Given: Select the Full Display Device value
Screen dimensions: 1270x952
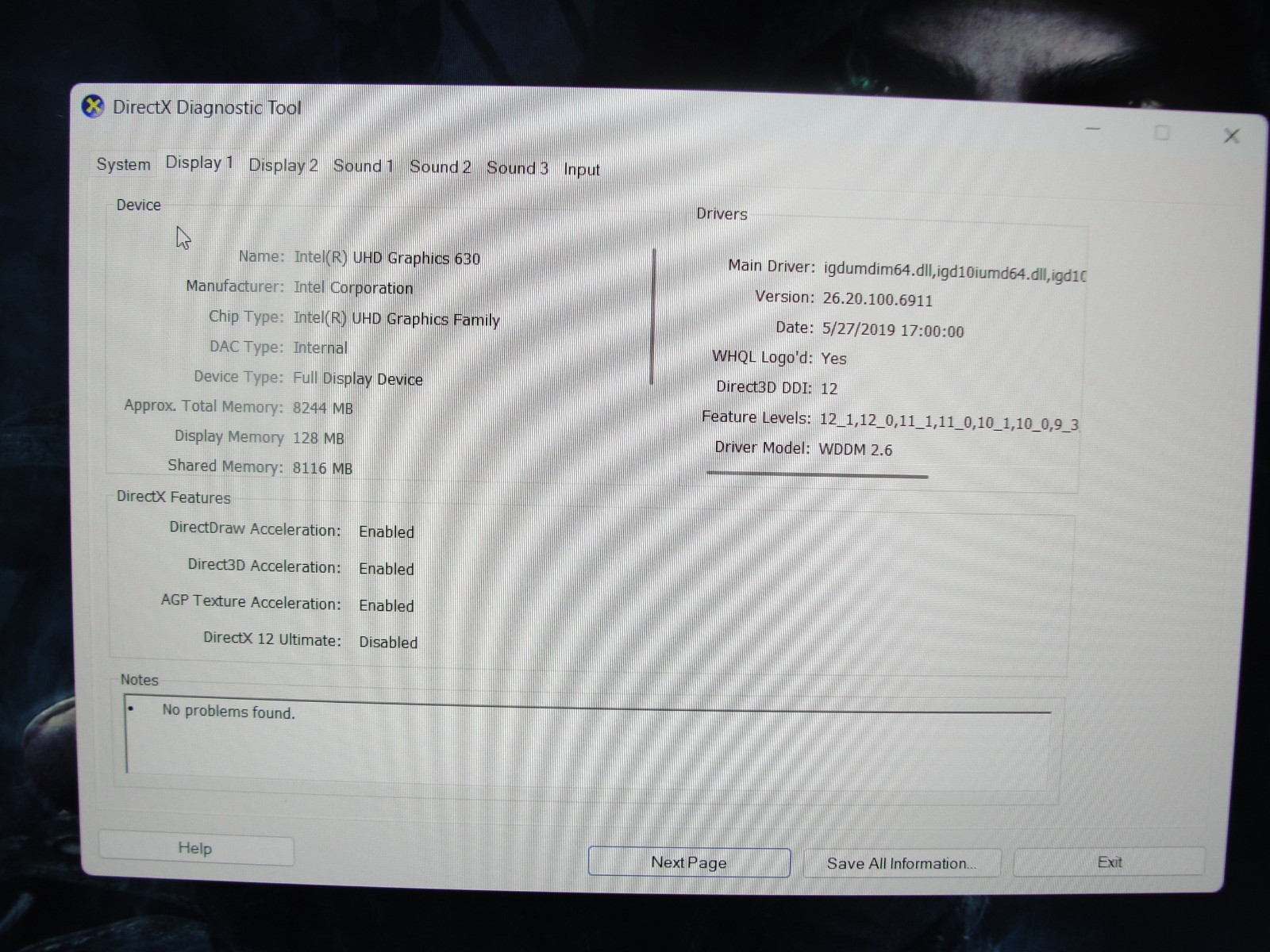Looking at the screenshot, I should tap(357, 378).
